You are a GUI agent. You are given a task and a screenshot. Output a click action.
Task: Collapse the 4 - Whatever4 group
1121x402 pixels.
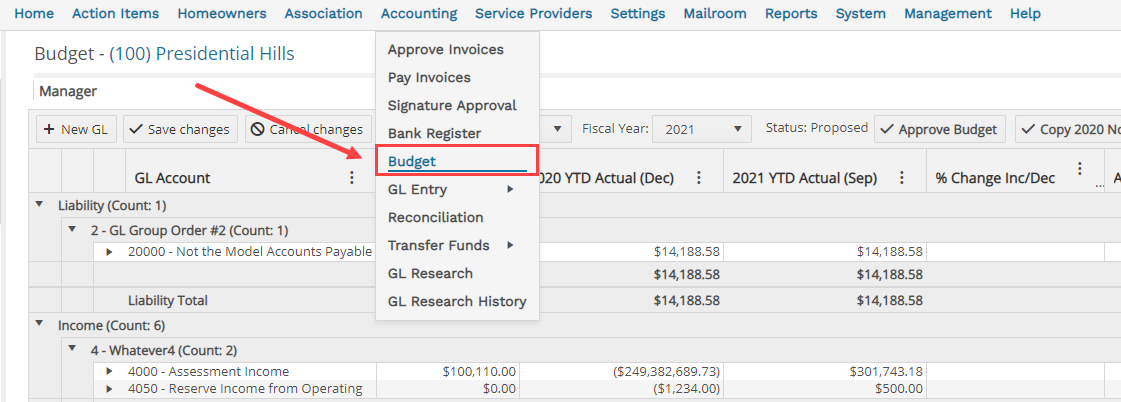pyautogui.click(x=72, y=350)
